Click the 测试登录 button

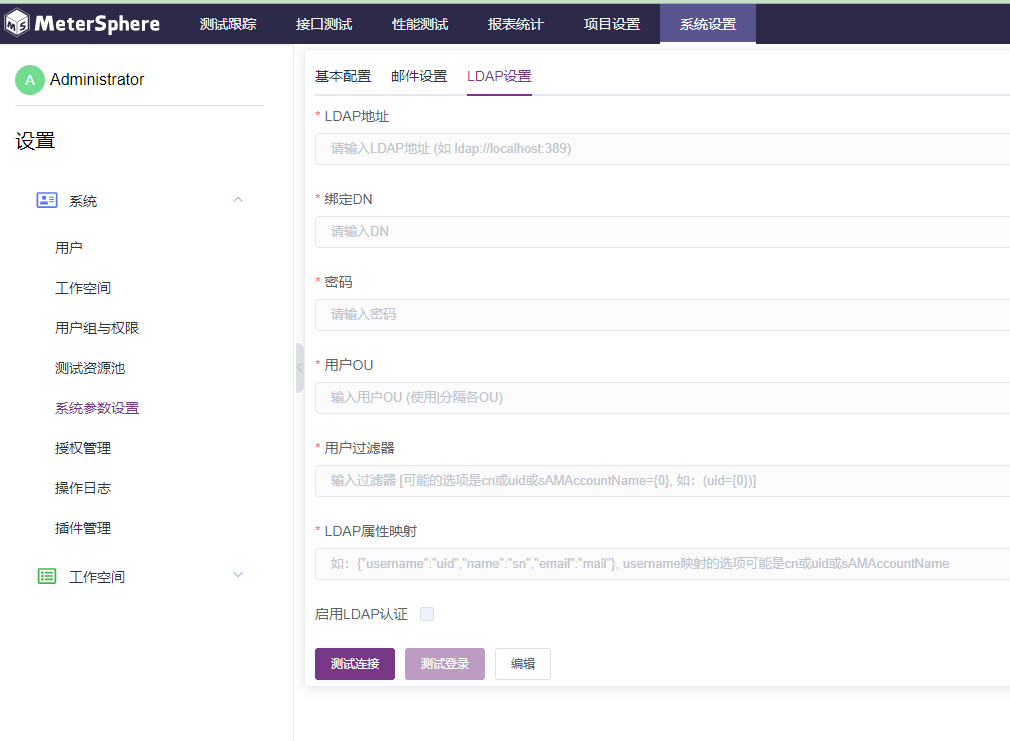tap(444, 663)
